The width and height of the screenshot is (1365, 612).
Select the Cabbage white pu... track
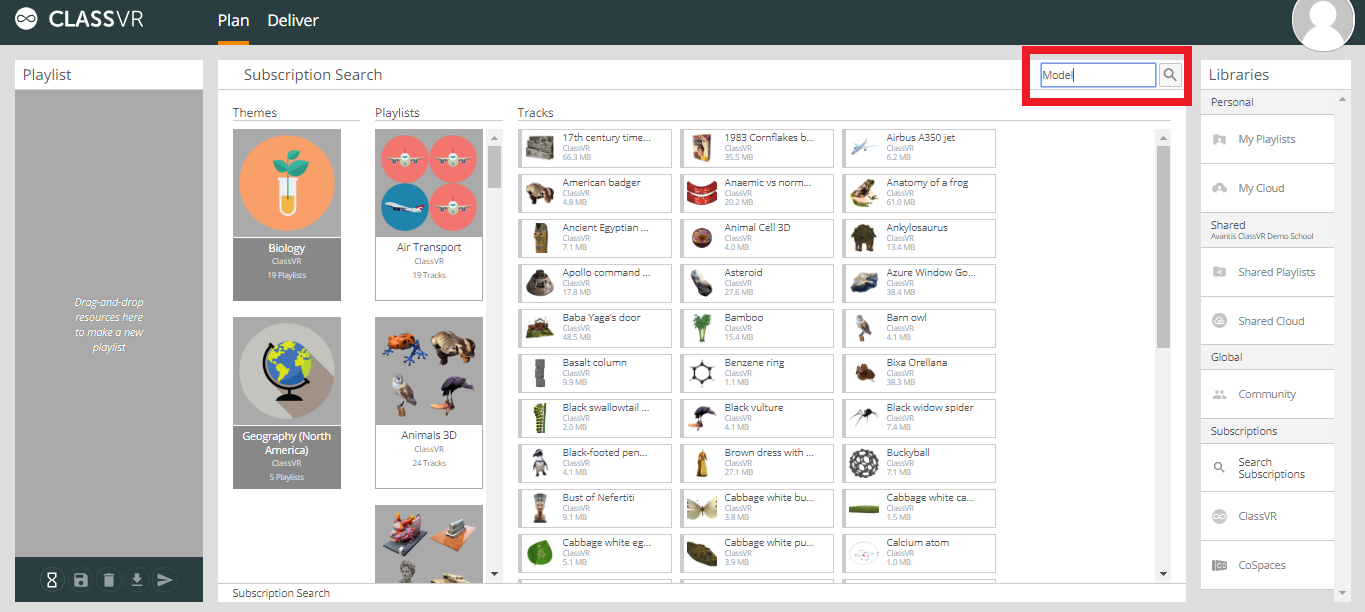click(x=757, y=553)
